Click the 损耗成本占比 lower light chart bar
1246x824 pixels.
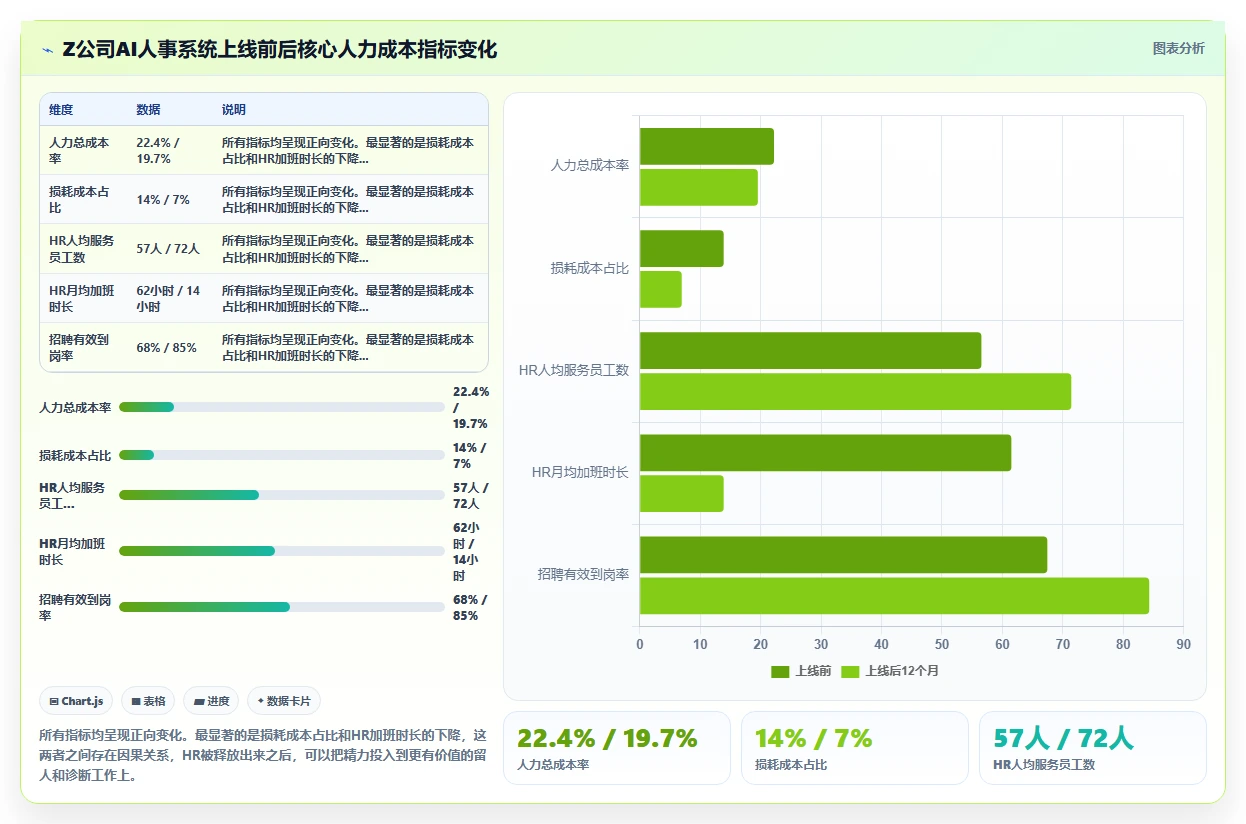click(660, 290)
